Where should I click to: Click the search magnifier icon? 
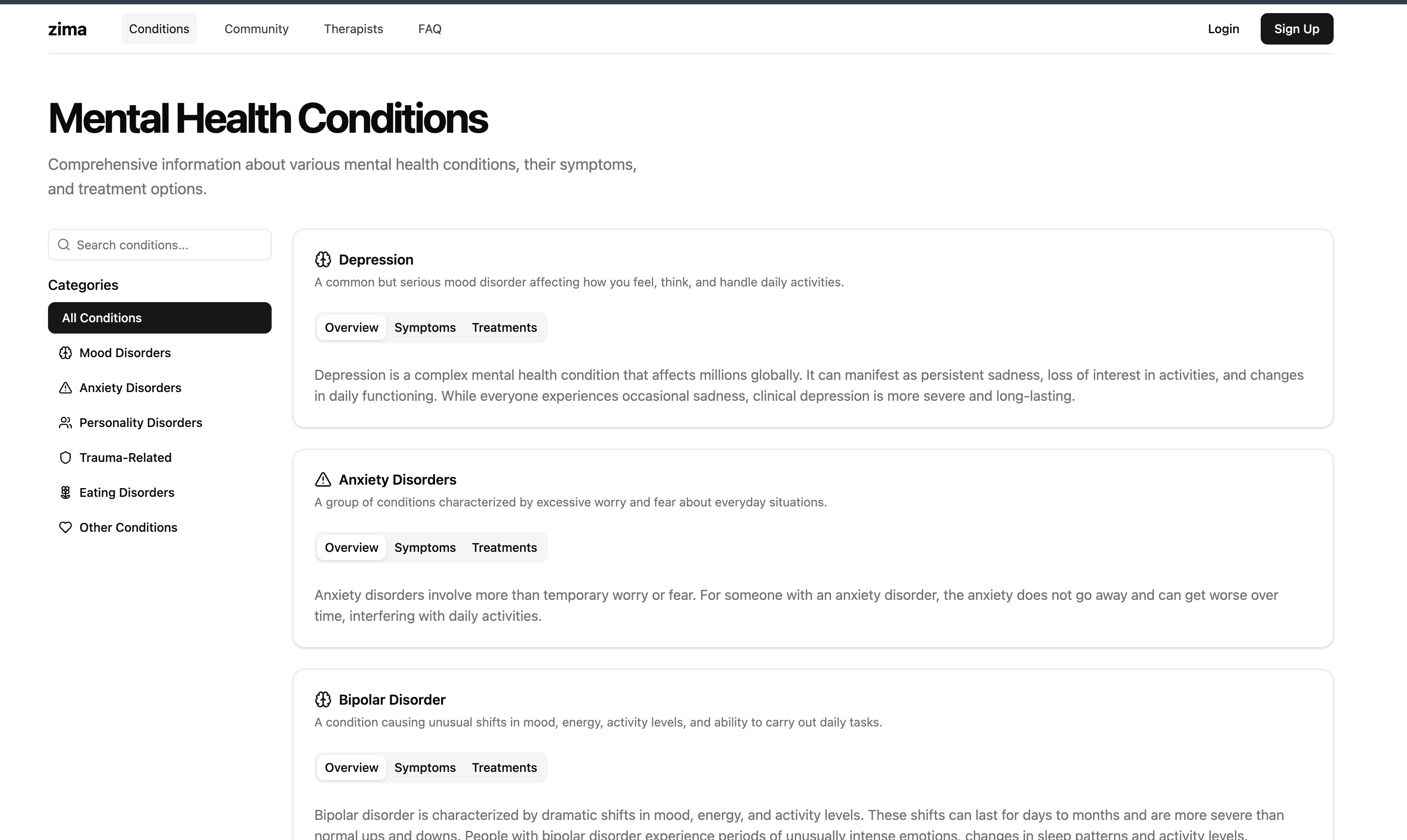pos(64,244)
